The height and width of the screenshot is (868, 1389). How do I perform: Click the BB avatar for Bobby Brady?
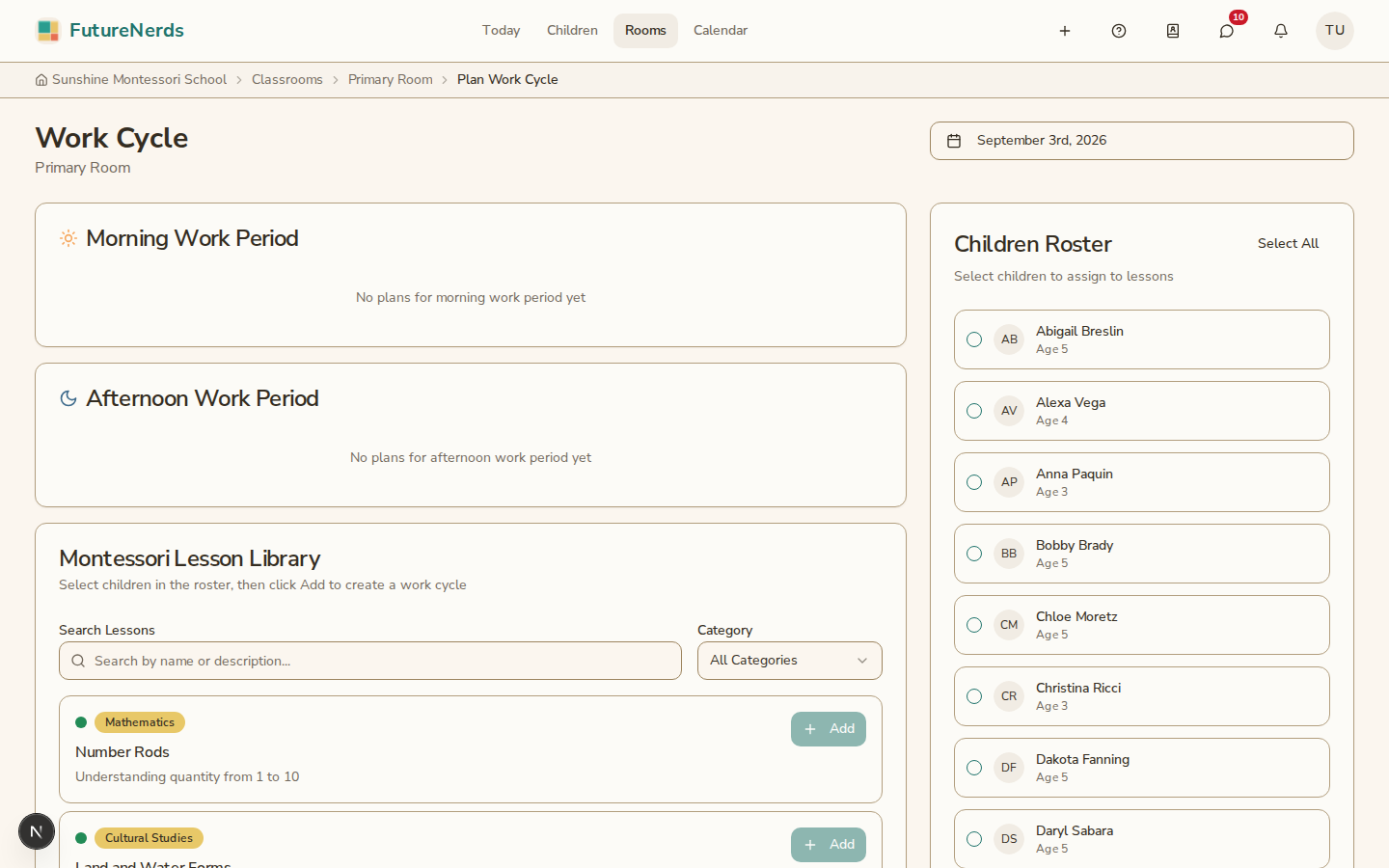tap(1009, 554)
